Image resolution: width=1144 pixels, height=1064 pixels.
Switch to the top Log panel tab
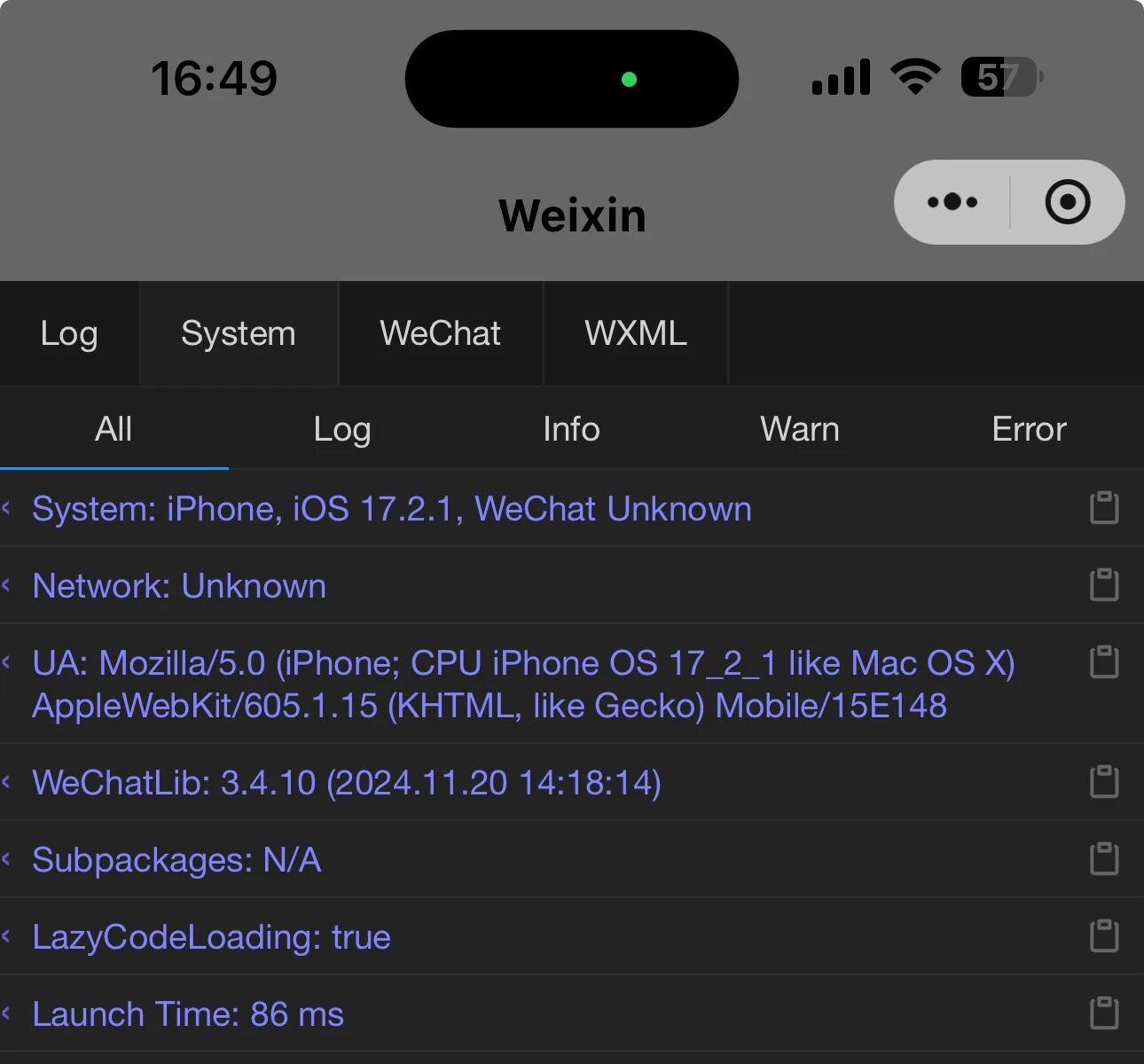(69, 333)
